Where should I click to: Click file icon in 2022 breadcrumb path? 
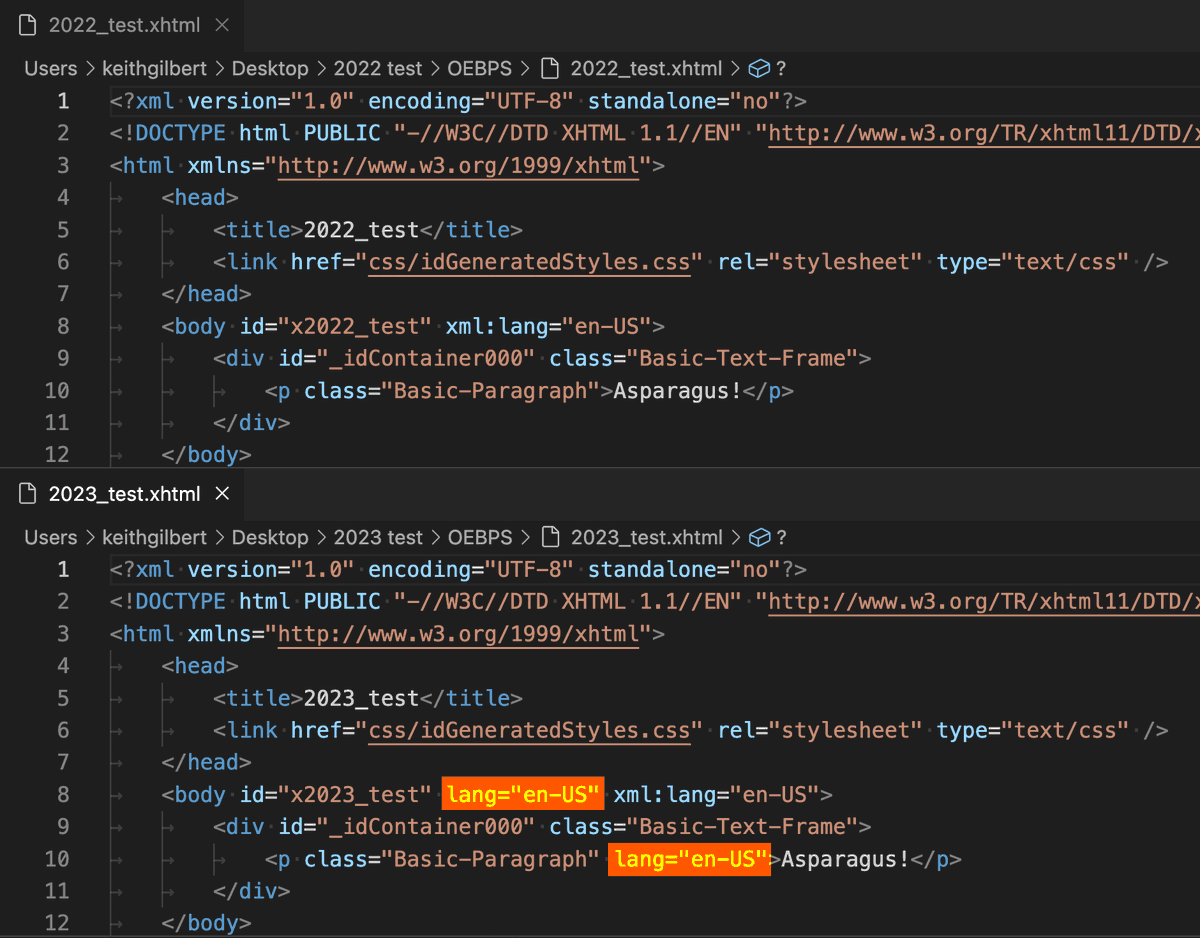pos(549,68)
